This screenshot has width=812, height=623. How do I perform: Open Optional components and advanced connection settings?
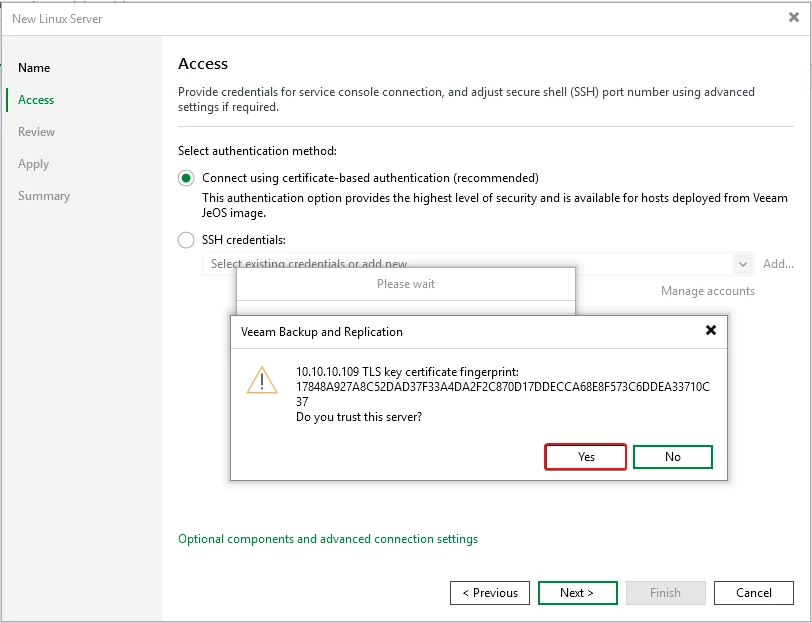[x=328, y=539]
